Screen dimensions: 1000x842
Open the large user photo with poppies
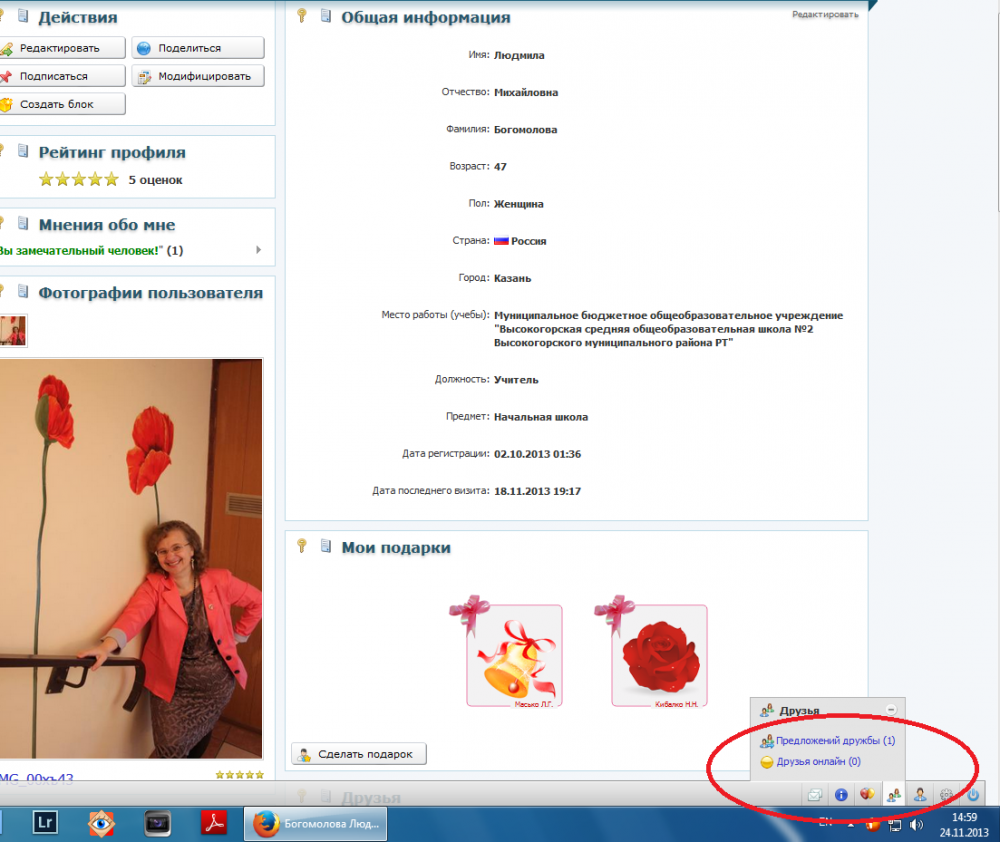(x=131, y=558)
